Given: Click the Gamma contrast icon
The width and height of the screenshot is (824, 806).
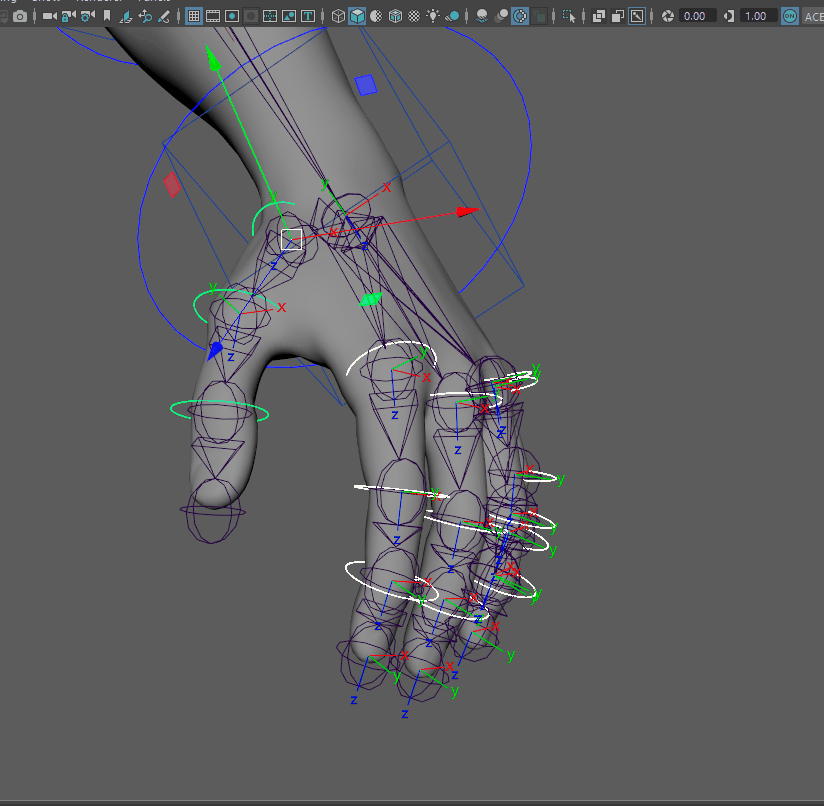Looking at the screenshot, I should 729,16.
